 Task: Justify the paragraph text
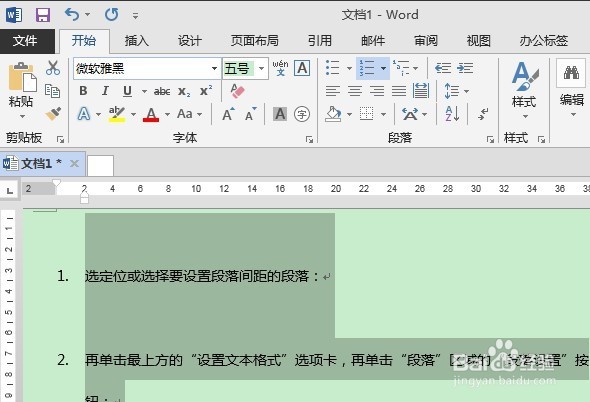coord(399,91)
